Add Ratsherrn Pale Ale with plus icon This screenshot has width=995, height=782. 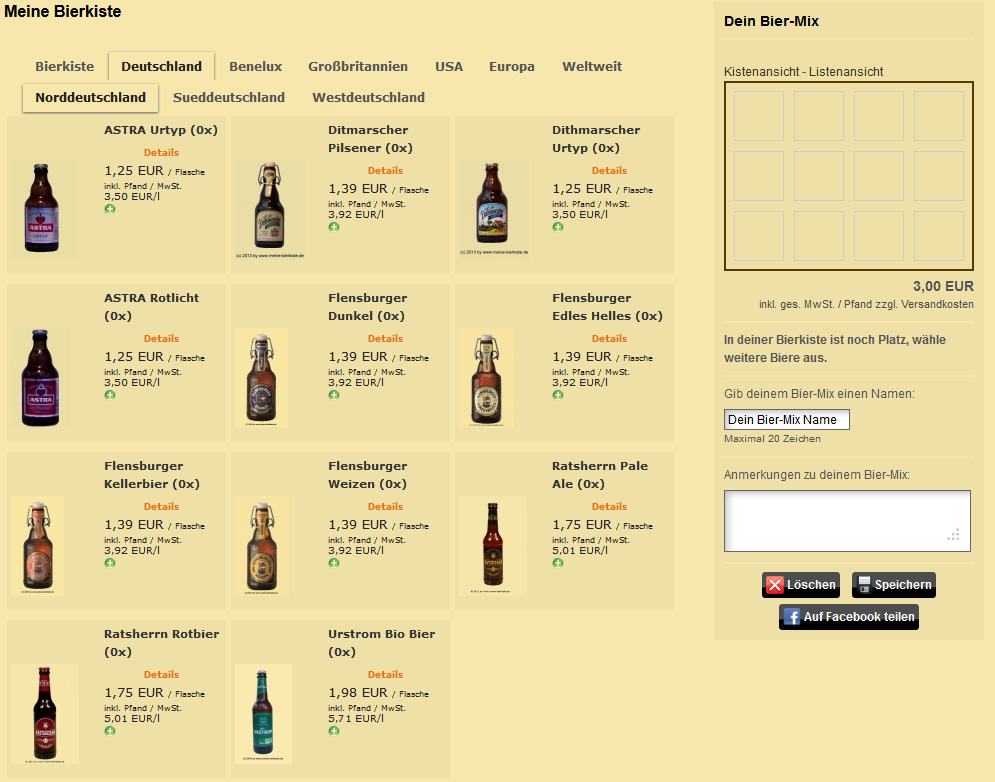(558, 563)
